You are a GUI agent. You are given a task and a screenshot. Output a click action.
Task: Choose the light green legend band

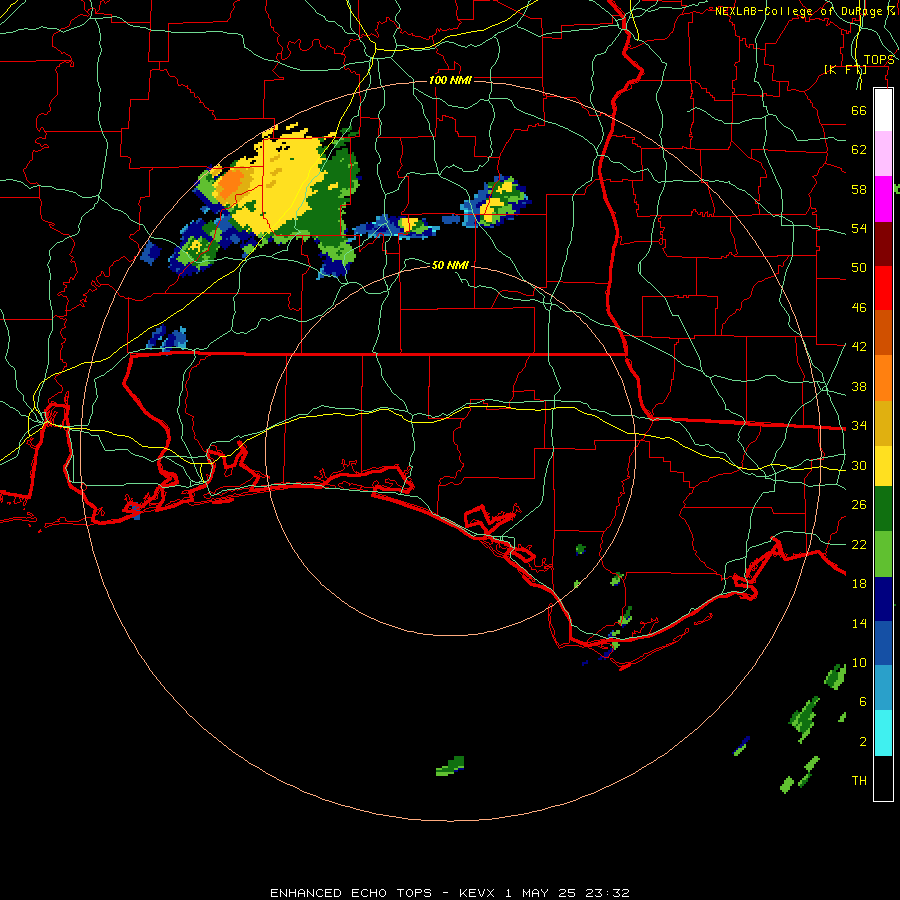pyautogui.click(x=883, y=554)
